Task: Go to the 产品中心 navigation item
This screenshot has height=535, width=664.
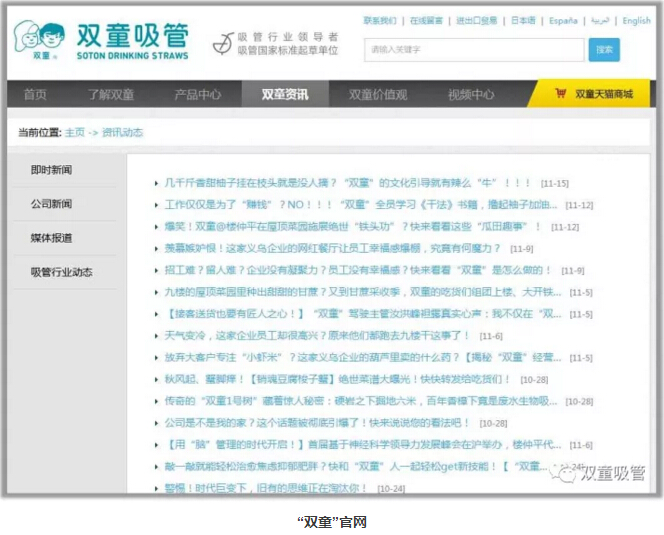Action: pos(197,95)
